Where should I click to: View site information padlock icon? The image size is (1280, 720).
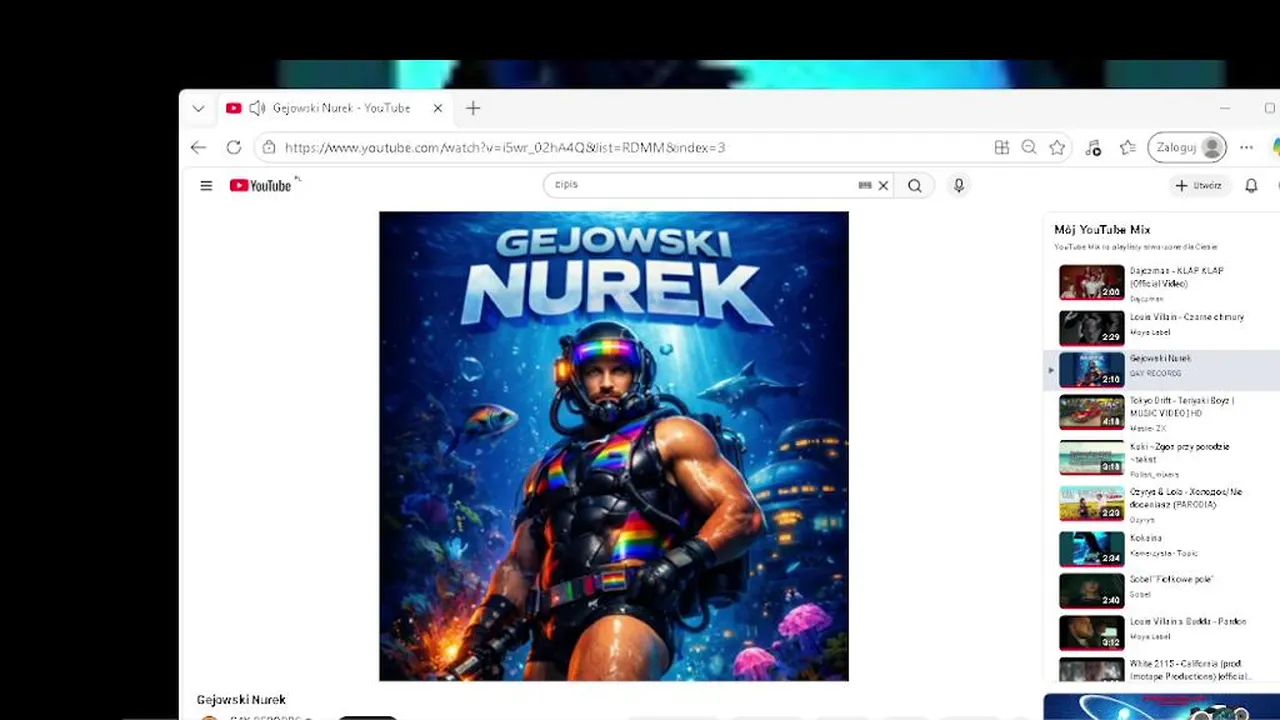(x=268, y=147)
